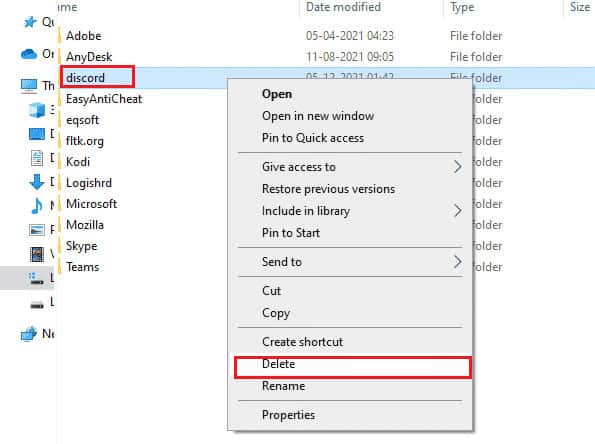Select the highlighted local disk drive icon

(37, 278)
